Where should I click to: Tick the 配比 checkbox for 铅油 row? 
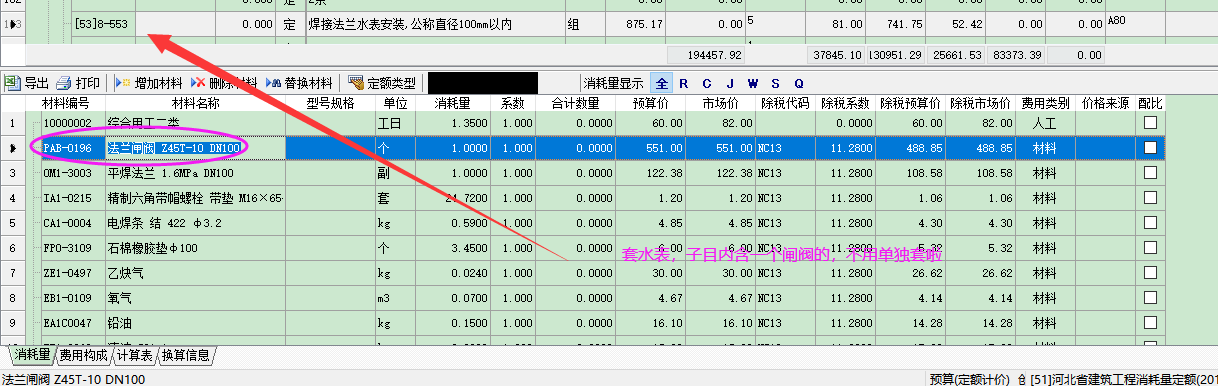pyautogui.click(x=1150, y=322)
